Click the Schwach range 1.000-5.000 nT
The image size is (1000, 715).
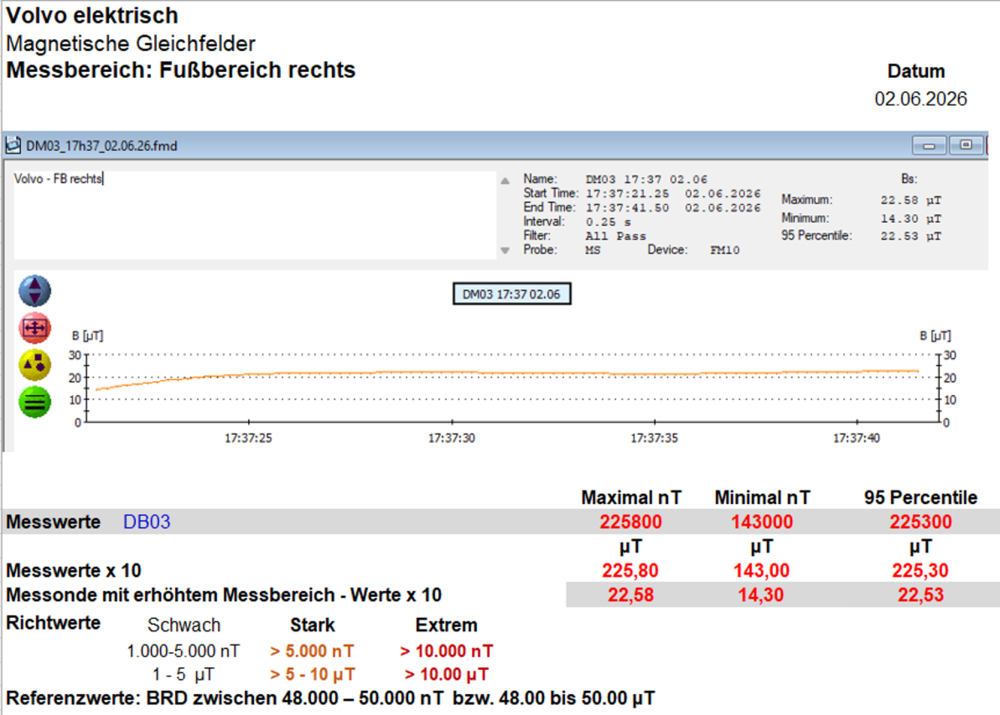184,651
